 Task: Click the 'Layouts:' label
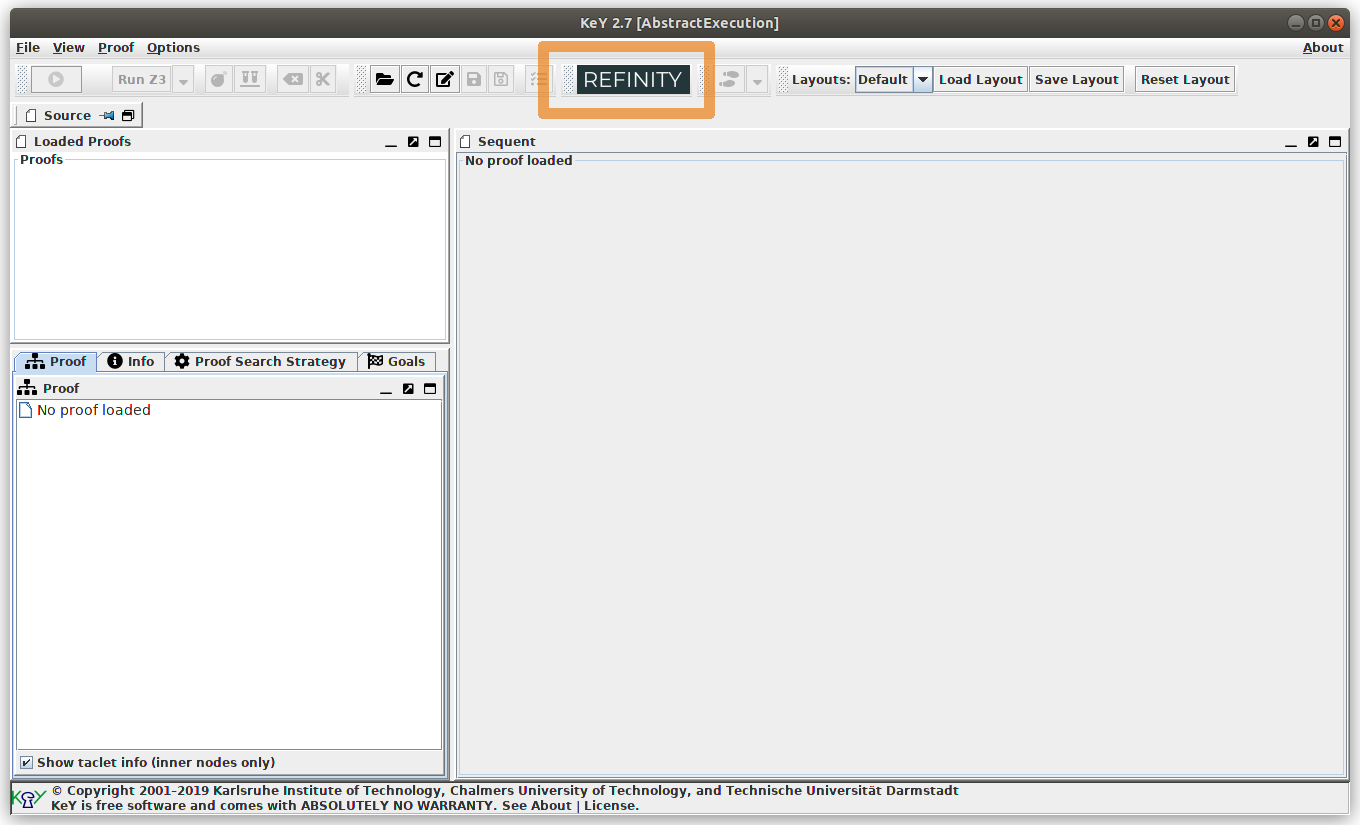coord(821,80)
